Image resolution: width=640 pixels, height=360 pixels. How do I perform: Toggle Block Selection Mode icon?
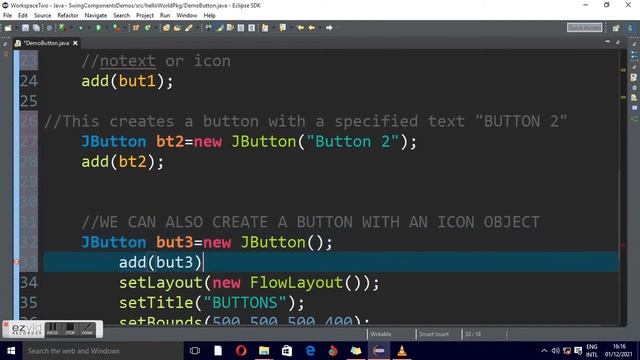[241, 28]
